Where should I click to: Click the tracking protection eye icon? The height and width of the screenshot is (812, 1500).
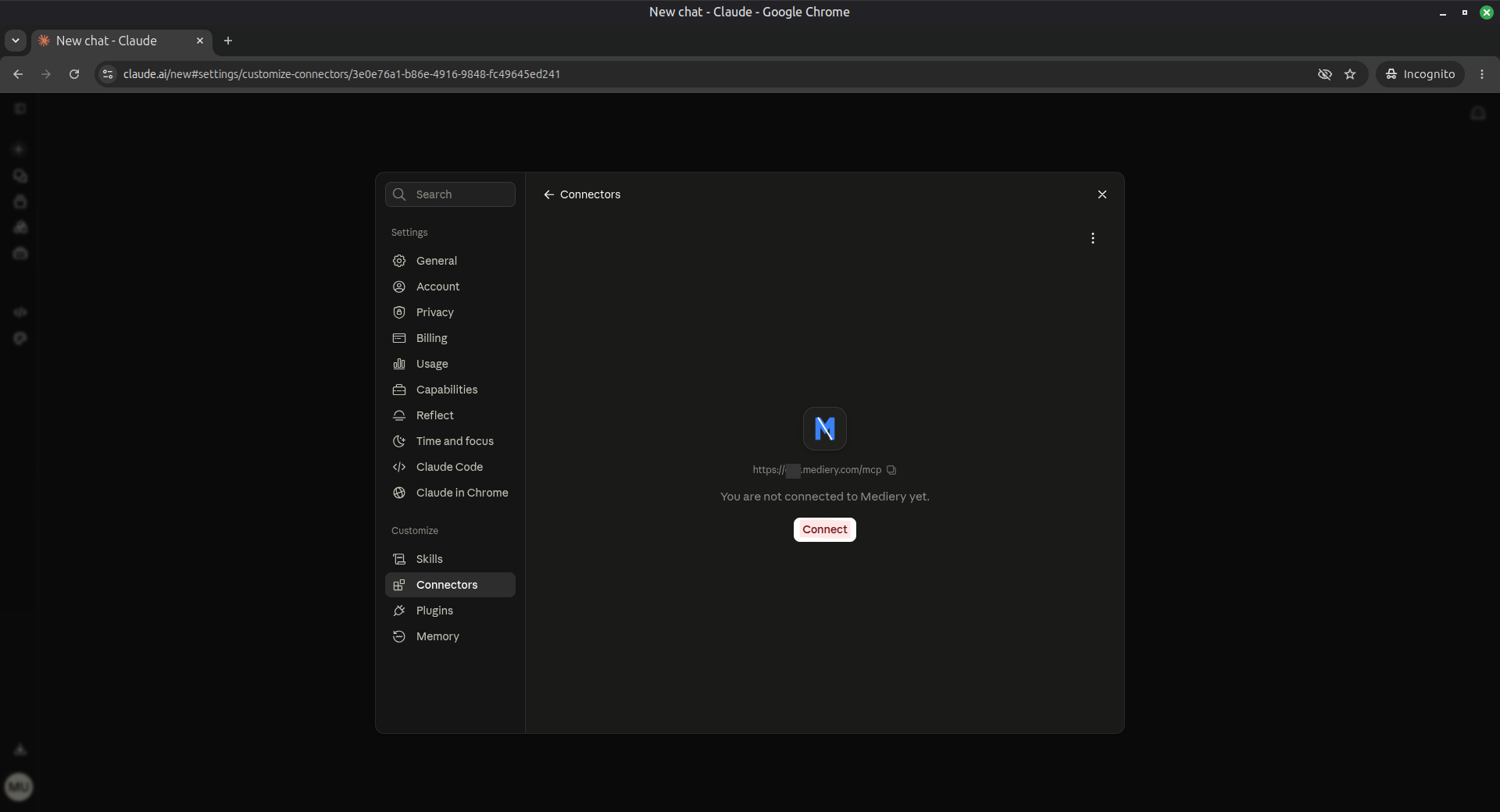(1325, 74)
